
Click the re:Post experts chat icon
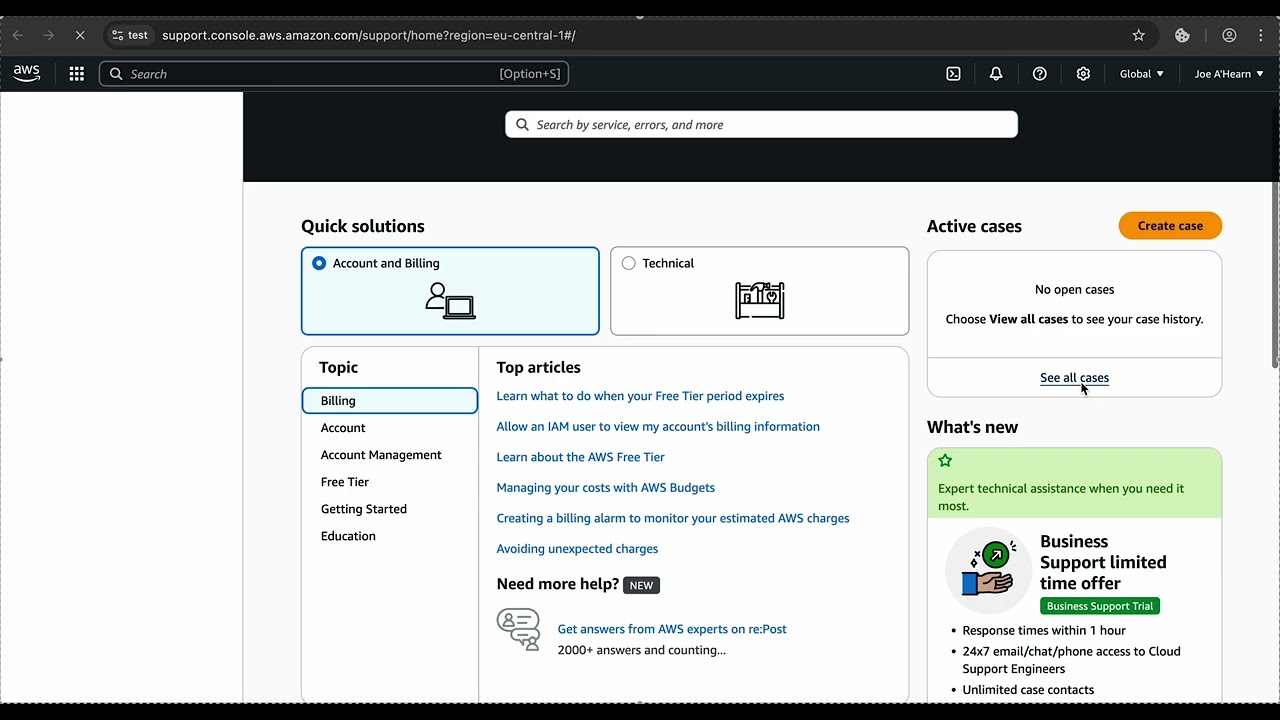tap(518, 630)
